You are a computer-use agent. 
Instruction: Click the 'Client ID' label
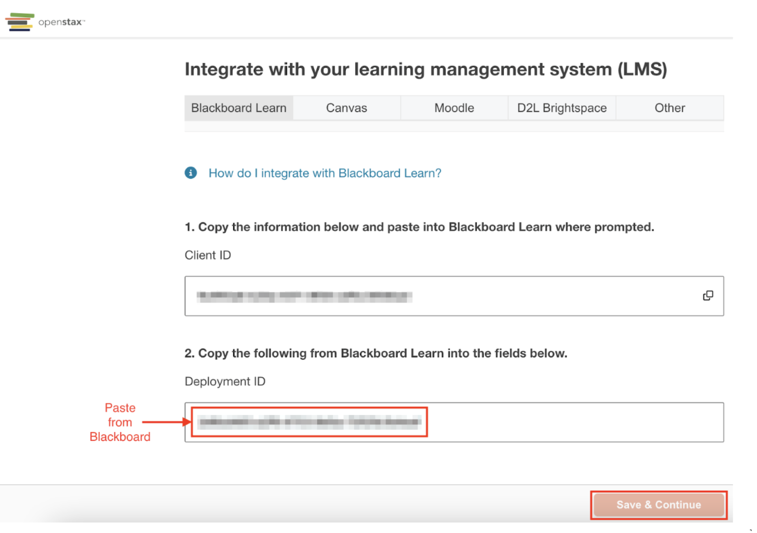point(208,255)
